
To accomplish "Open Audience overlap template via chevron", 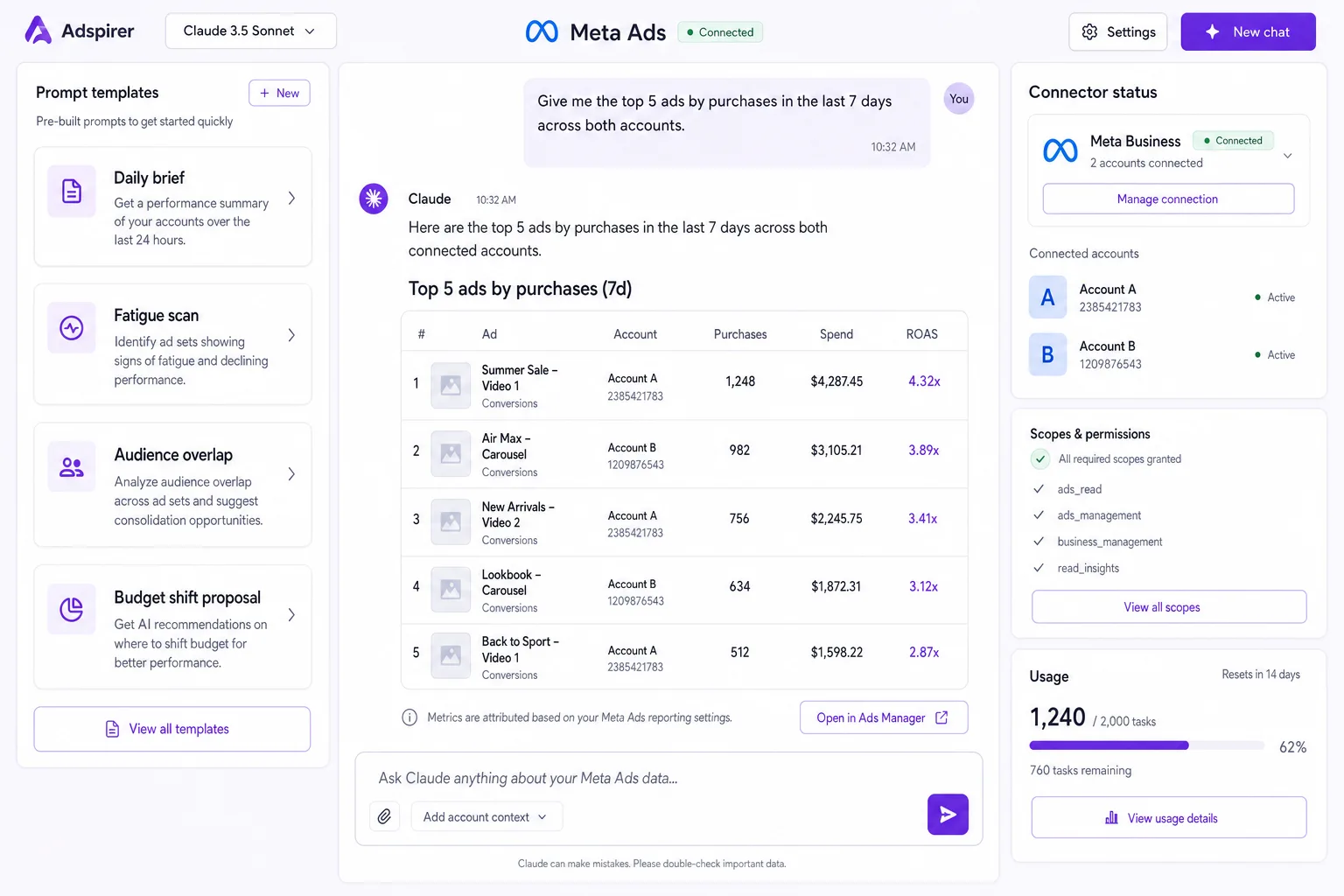I will click(291, 474).
